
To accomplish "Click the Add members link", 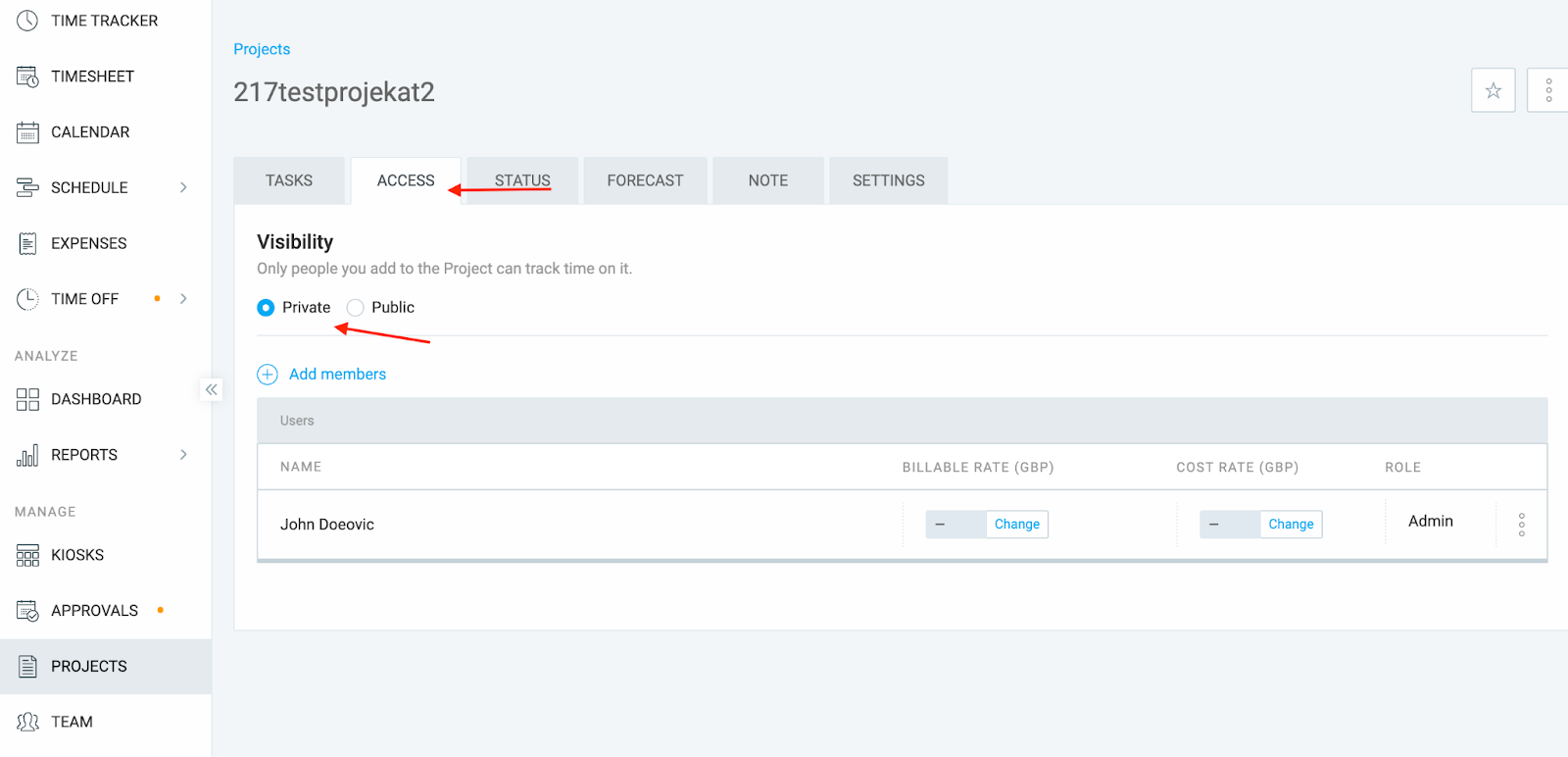I will [337, 375].
